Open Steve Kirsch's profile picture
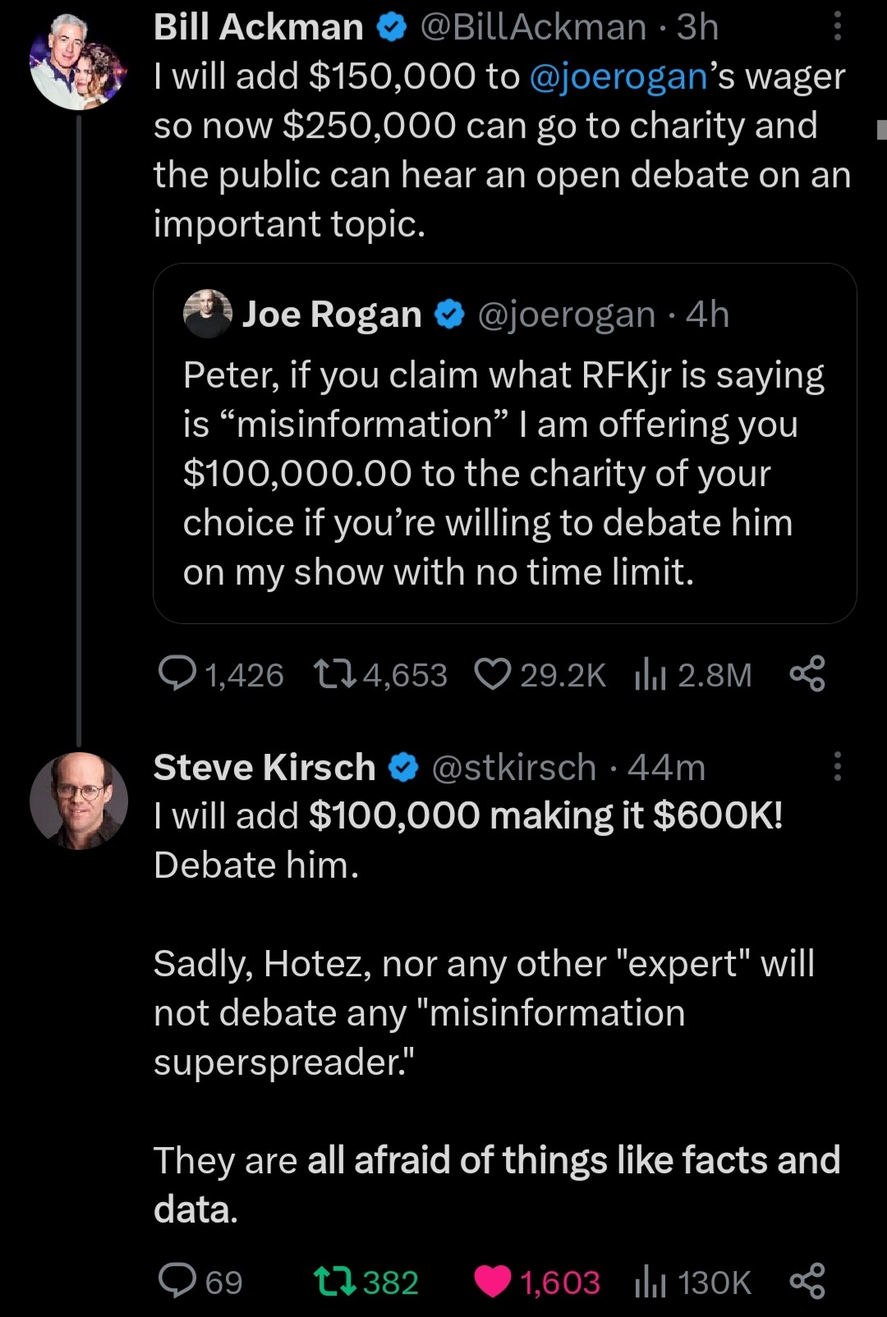 (x=78, y=800)
